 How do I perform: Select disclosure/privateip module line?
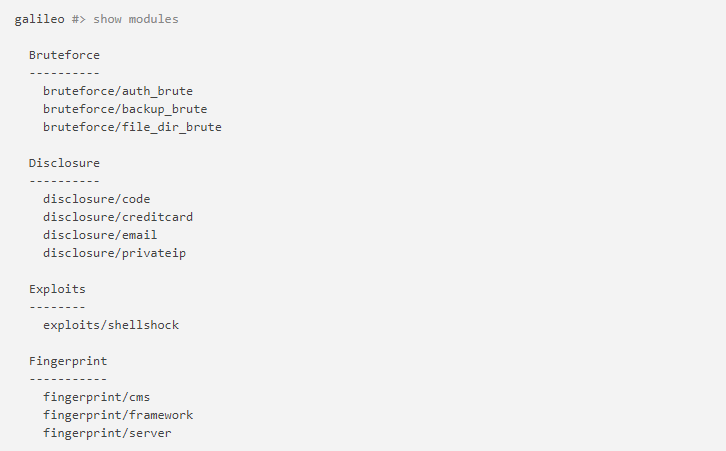(x=114, y=253)
